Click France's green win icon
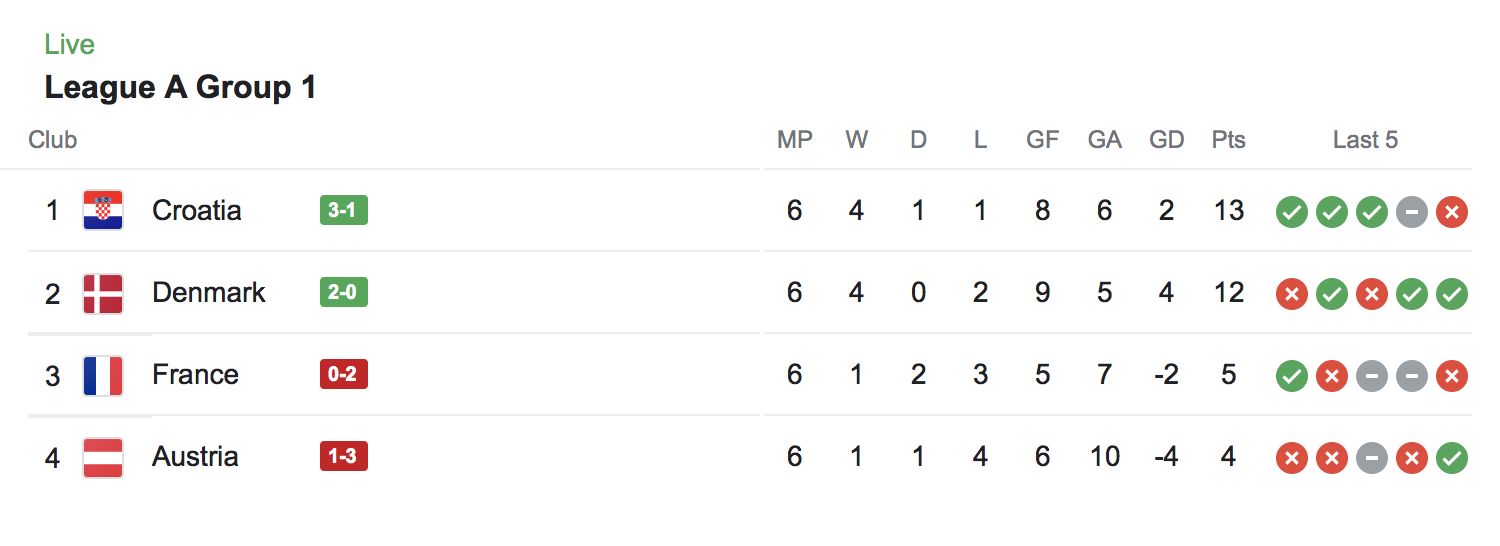 pyautogui.click(x=1291, y=376)
